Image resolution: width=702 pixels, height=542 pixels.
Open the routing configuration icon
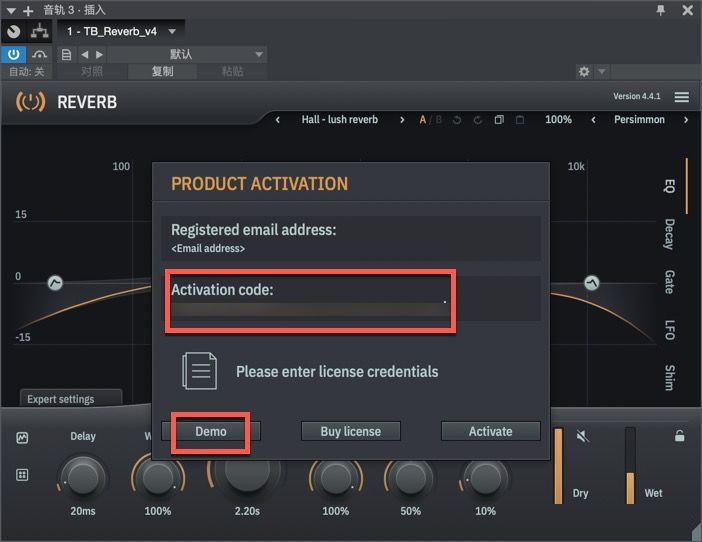[39, 31]
